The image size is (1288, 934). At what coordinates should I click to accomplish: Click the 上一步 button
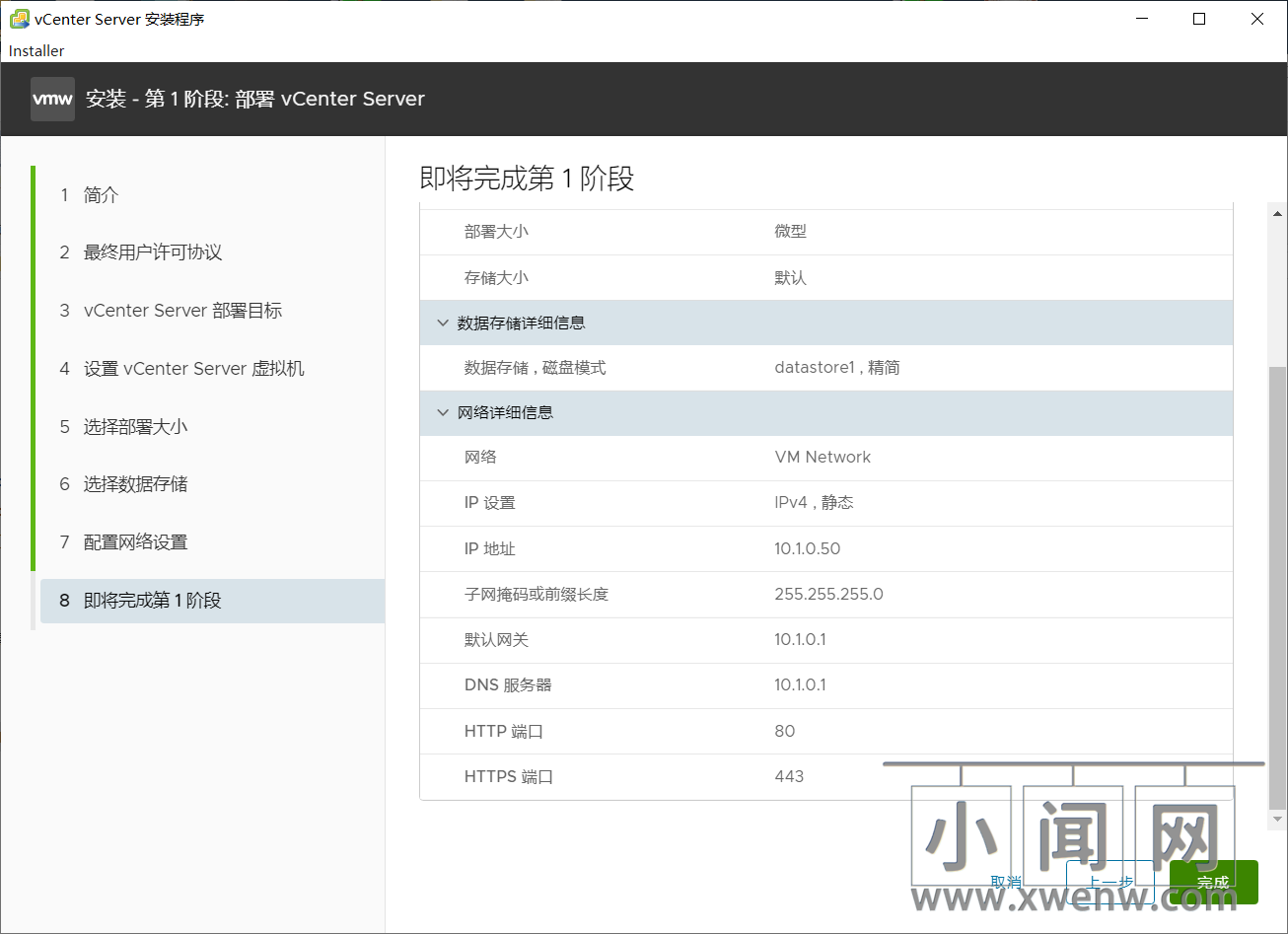[1110, 882]
